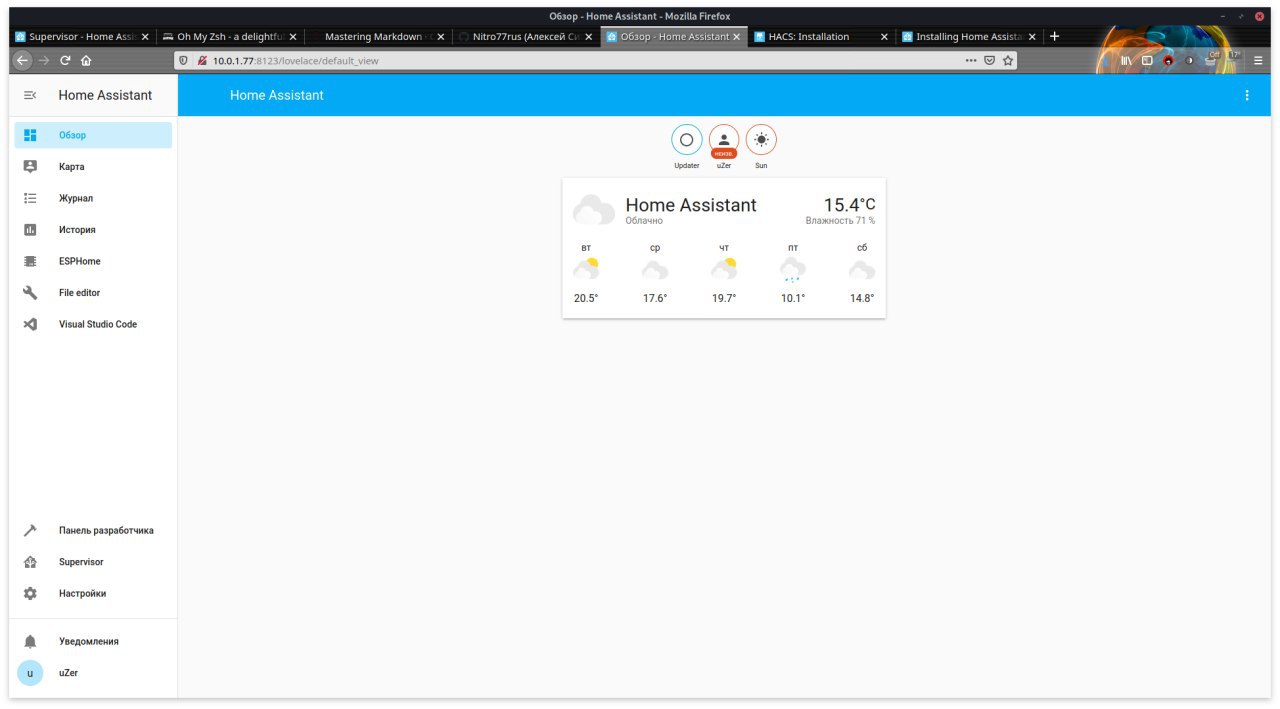
Task: Click the Уведомления bell icon
Action: [30, 641]
